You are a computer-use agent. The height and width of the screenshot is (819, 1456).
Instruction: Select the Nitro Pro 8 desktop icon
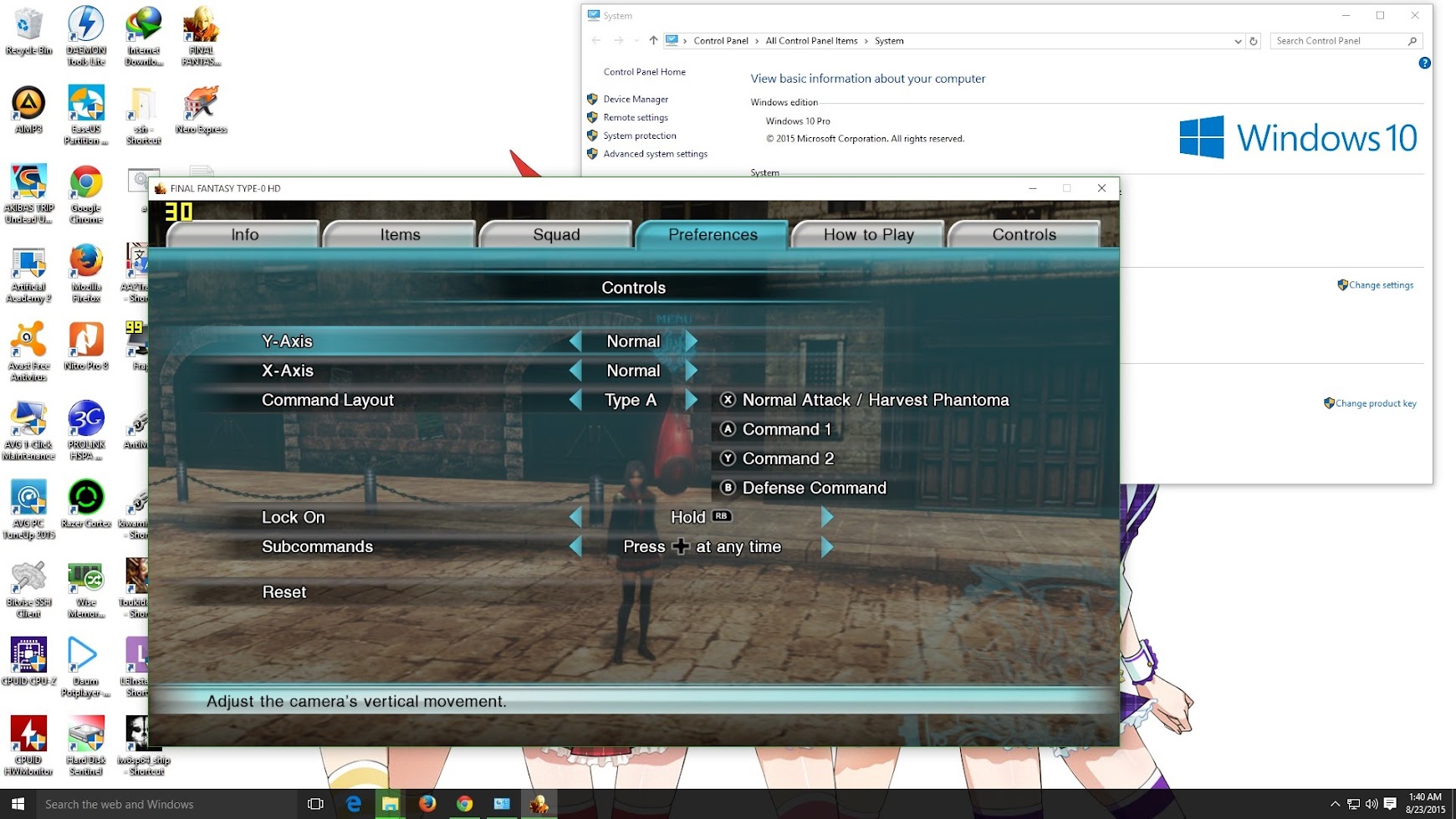pos(86,346)
